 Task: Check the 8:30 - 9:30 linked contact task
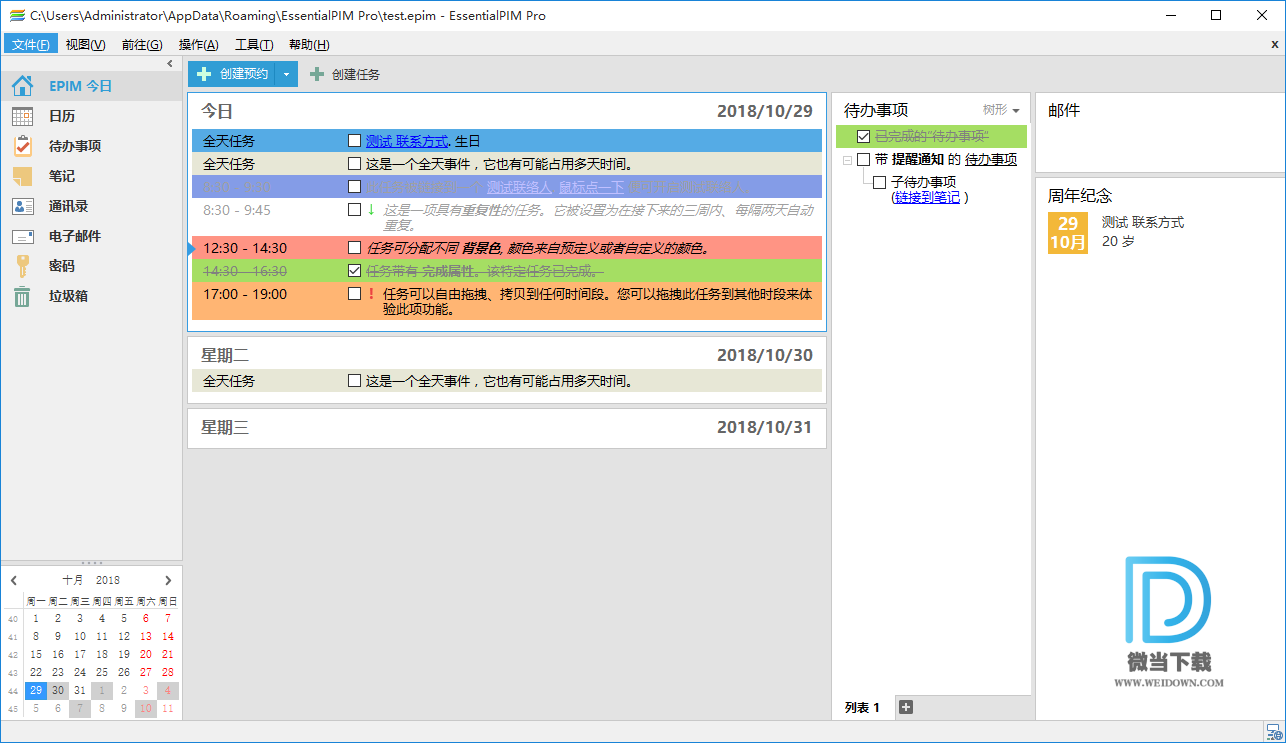click(x=354, y=187)
